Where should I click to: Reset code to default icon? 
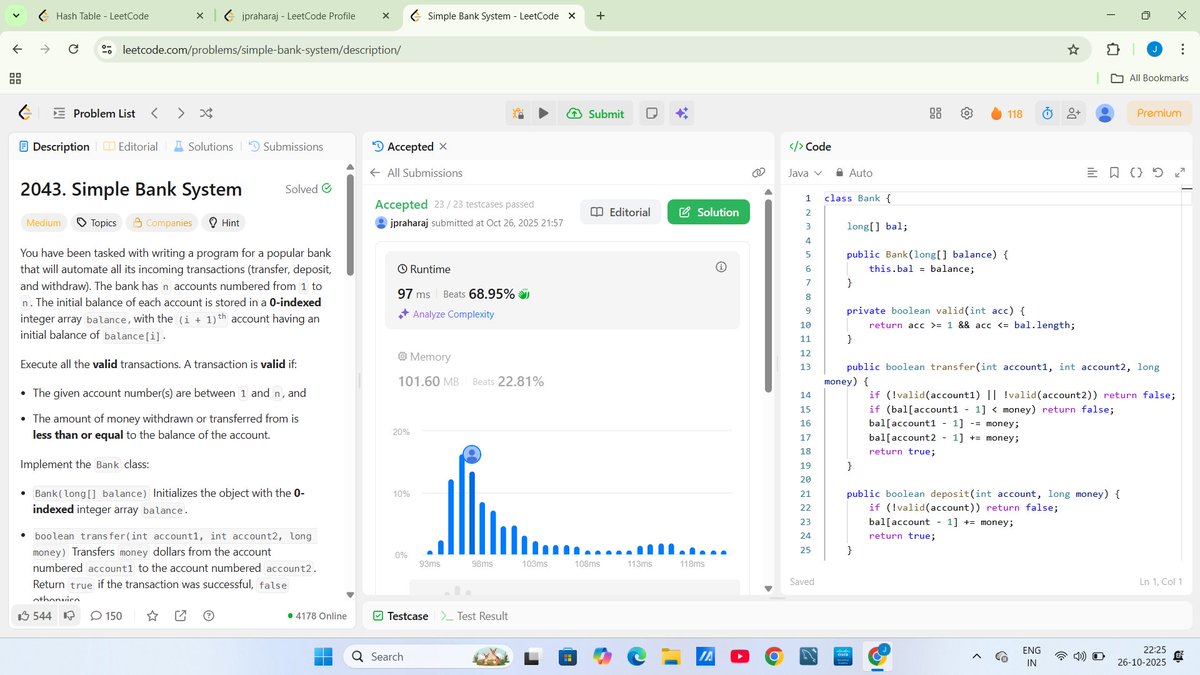(1158, 173)
